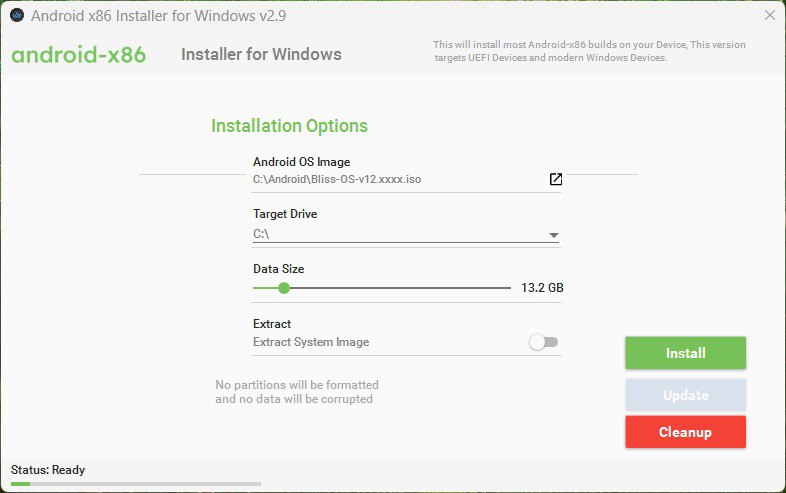Click the android-x86 logo in the header
786x493 pixels.
click(79, 55)
